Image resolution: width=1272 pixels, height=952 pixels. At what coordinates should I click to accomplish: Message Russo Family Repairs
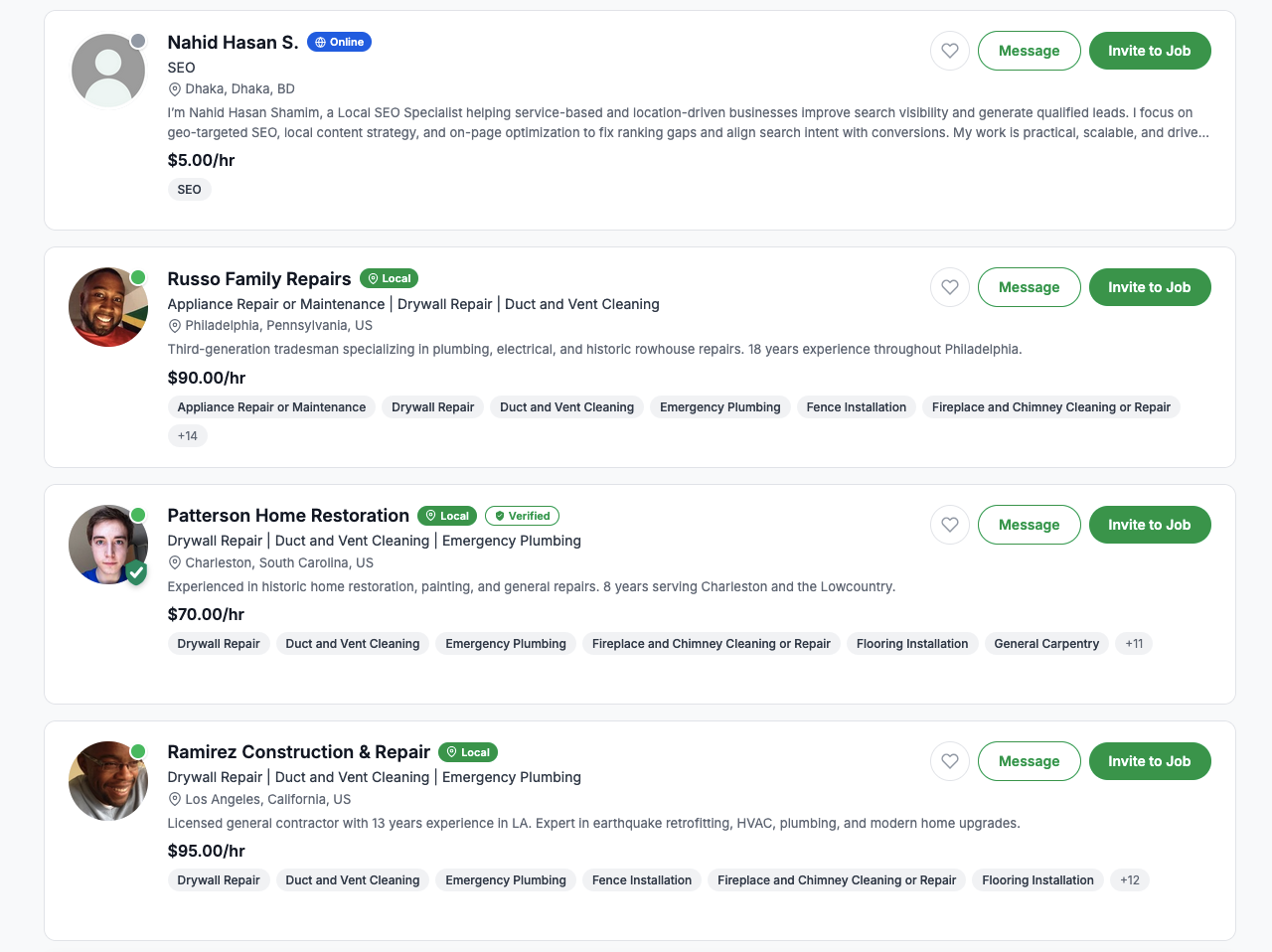1029,287
